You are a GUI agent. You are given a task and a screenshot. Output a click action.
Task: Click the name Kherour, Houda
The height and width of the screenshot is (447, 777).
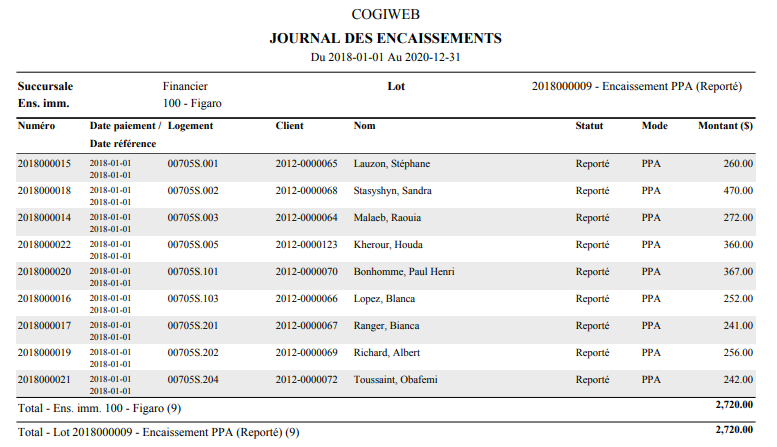[388, 244]
